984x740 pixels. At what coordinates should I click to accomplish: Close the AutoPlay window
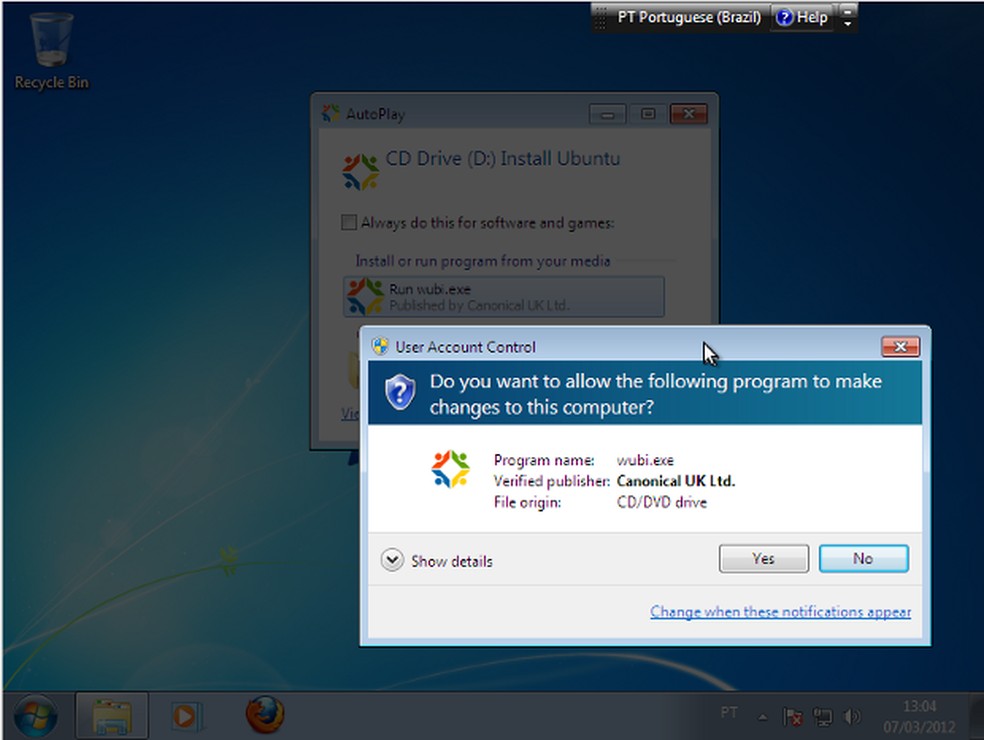click(688, 114)
